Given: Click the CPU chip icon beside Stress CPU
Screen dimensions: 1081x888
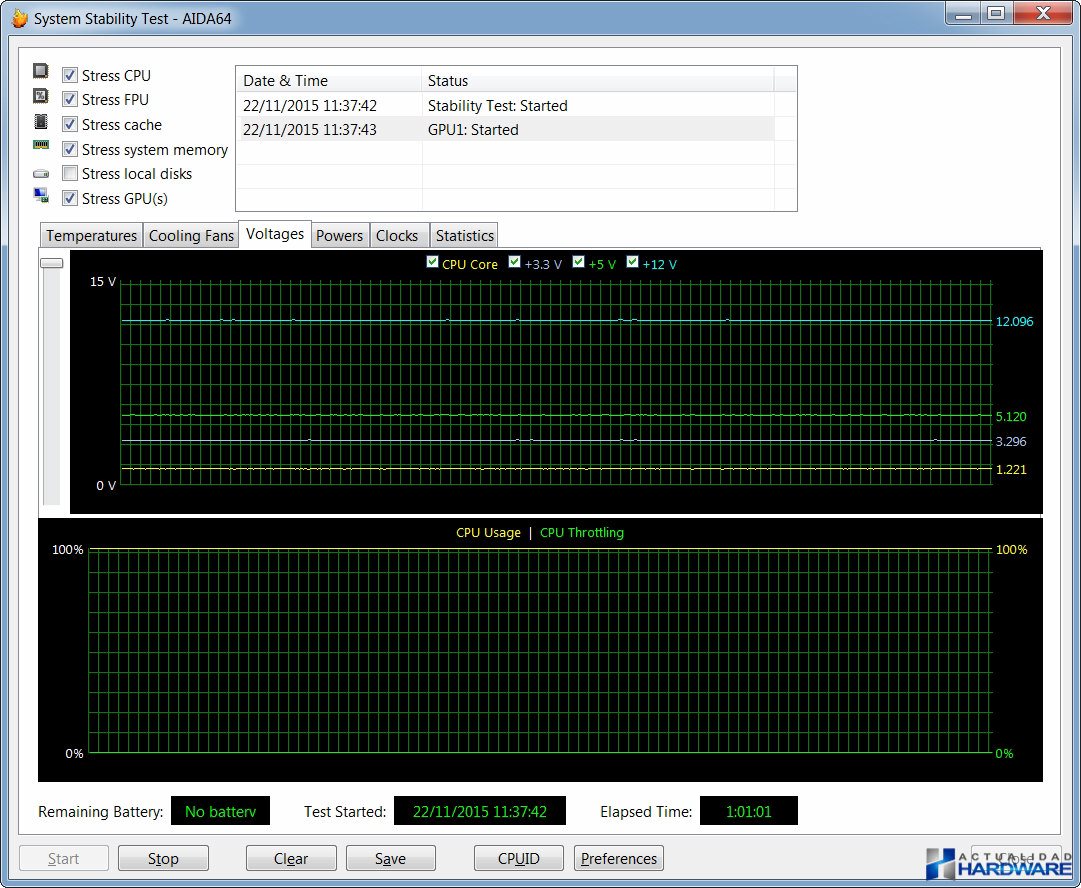Looking at the screenshot, I should (41, 71).
